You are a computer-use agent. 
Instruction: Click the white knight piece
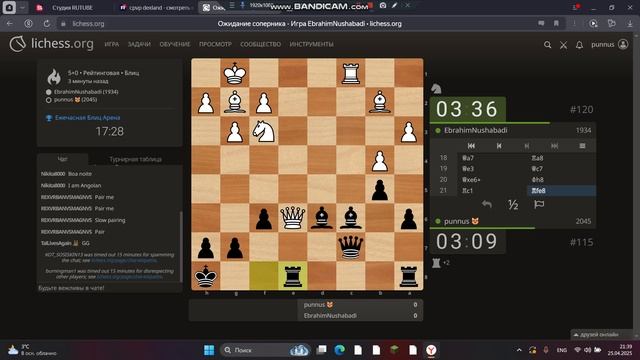point(263,131)
